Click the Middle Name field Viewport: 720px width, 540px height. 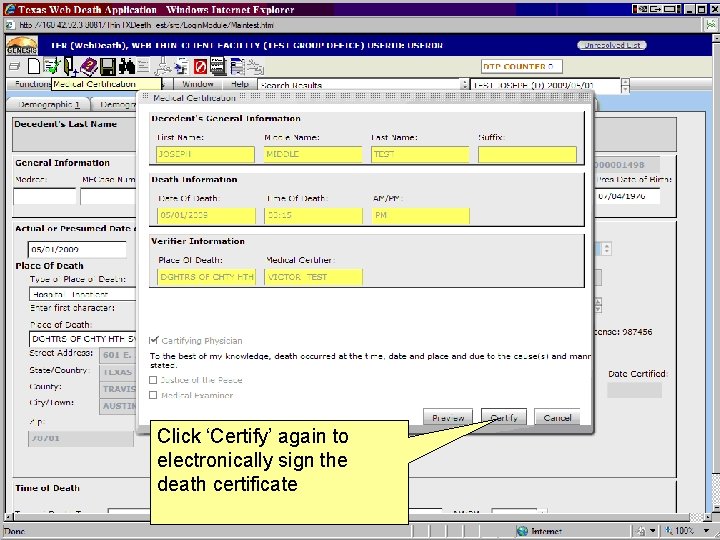point(313,154)
